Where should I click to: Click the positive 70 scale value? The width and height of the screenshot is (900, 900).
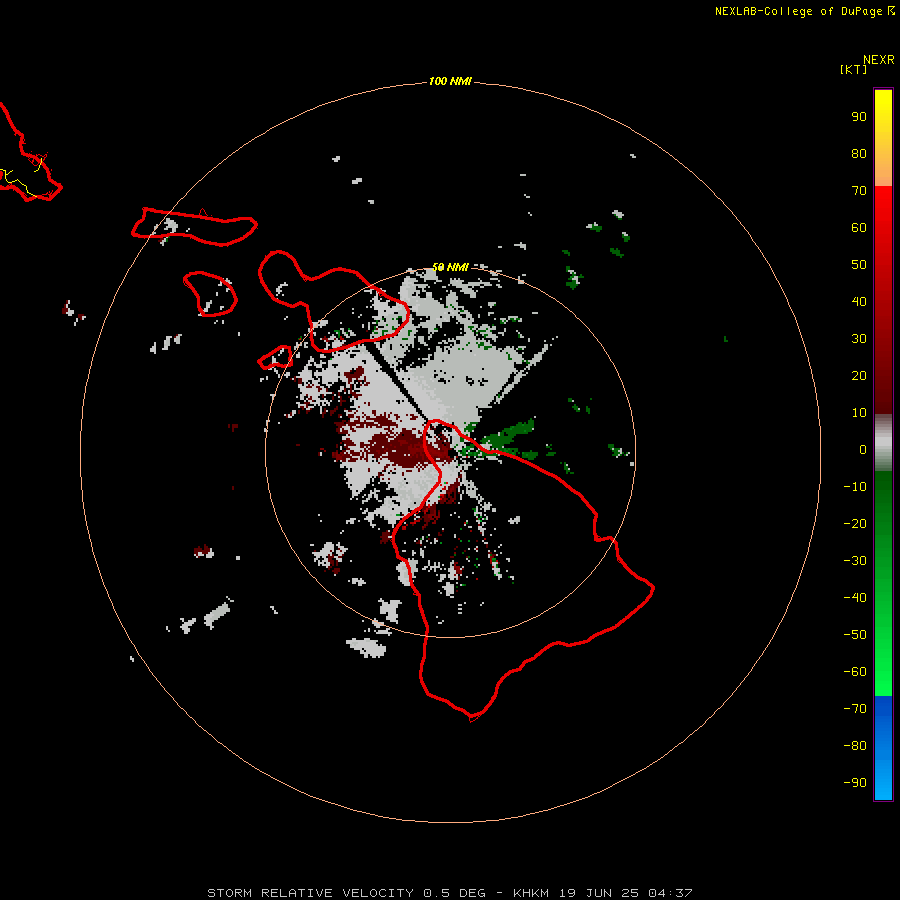point(859,191)
